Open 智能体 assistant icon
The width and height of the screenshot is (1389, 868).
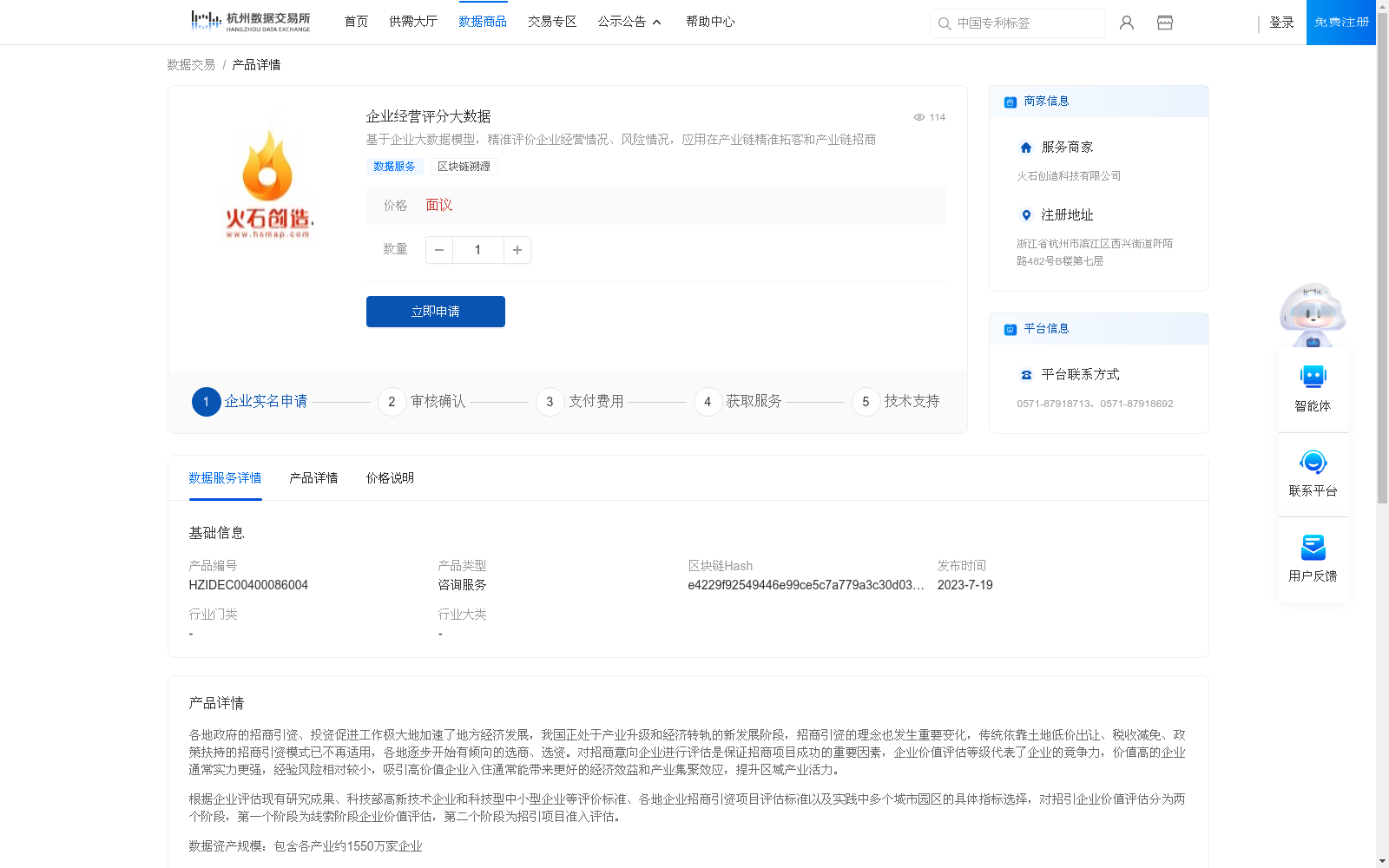(1313, 377)
